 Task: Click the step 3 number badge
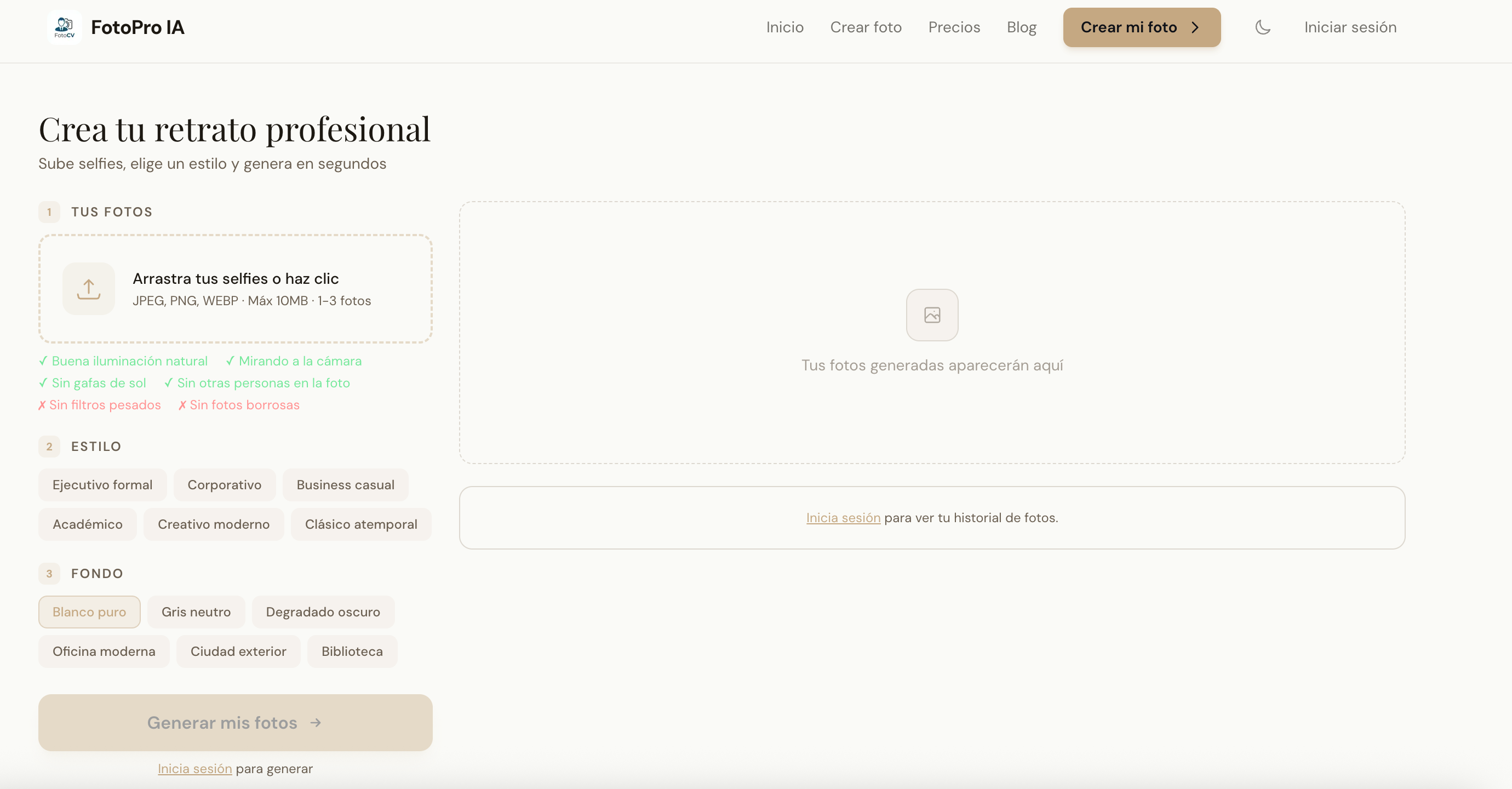(49, 574)
